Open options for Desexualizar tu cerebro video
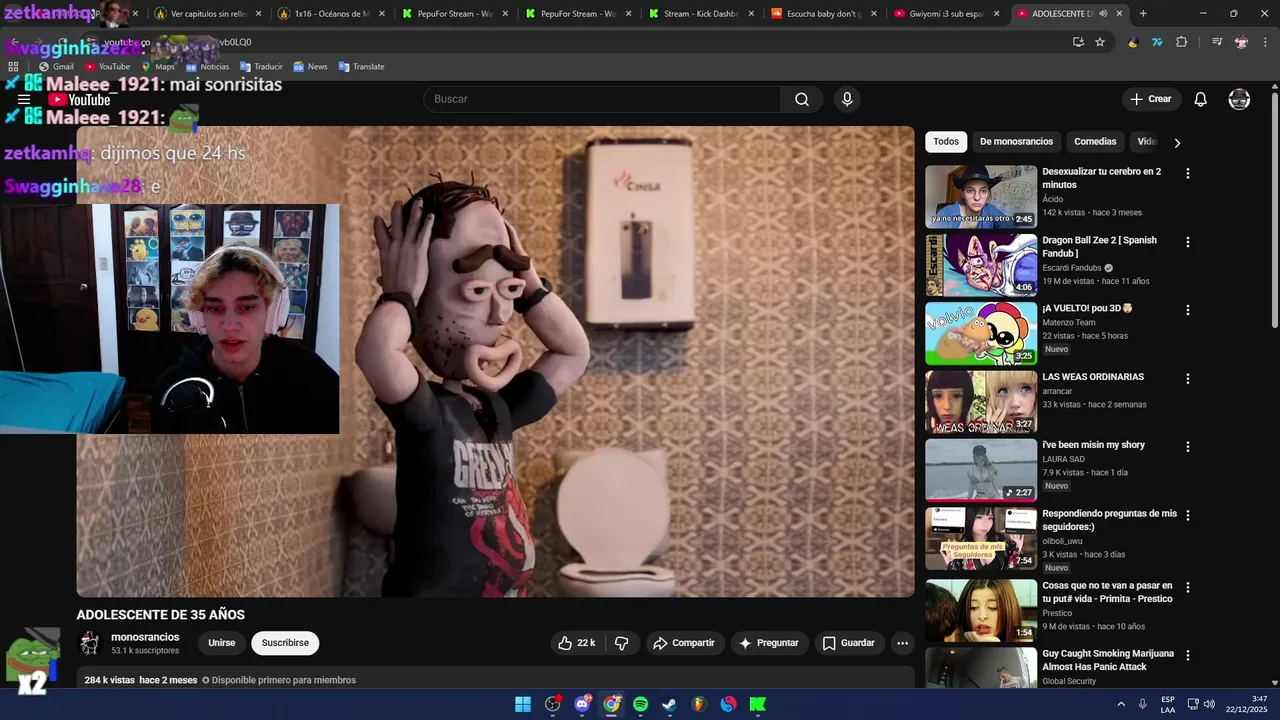The image size is (1280, 720). tap(1188, 173)
